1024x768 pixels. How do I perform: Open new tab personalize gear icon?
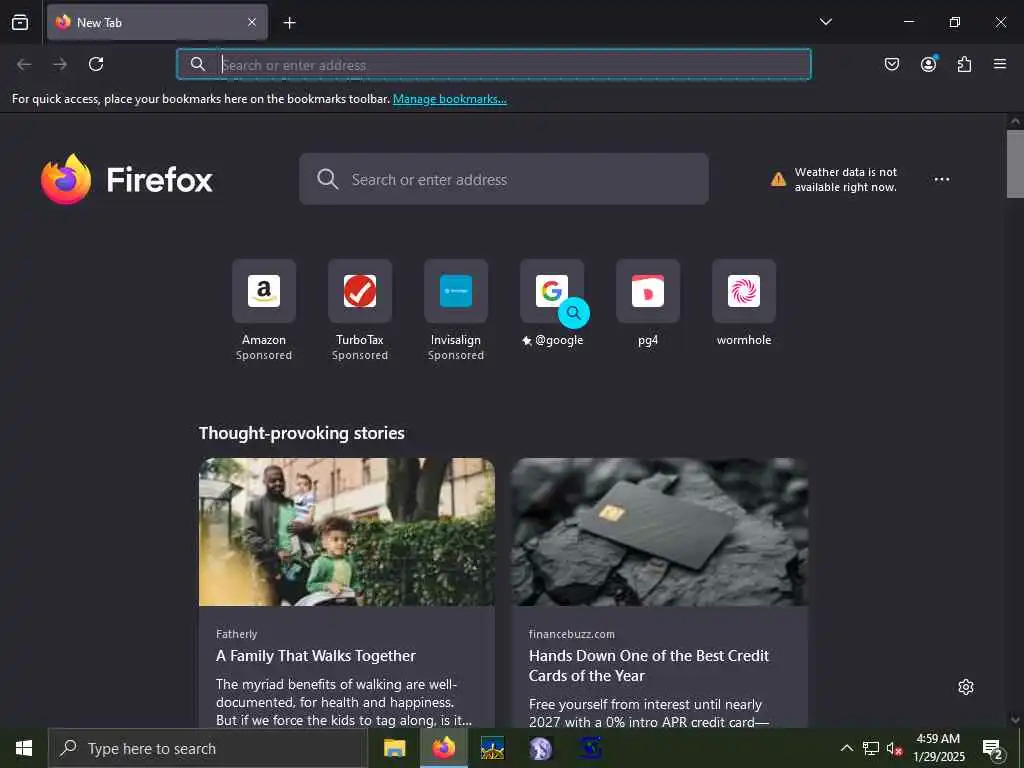point(965,687)
